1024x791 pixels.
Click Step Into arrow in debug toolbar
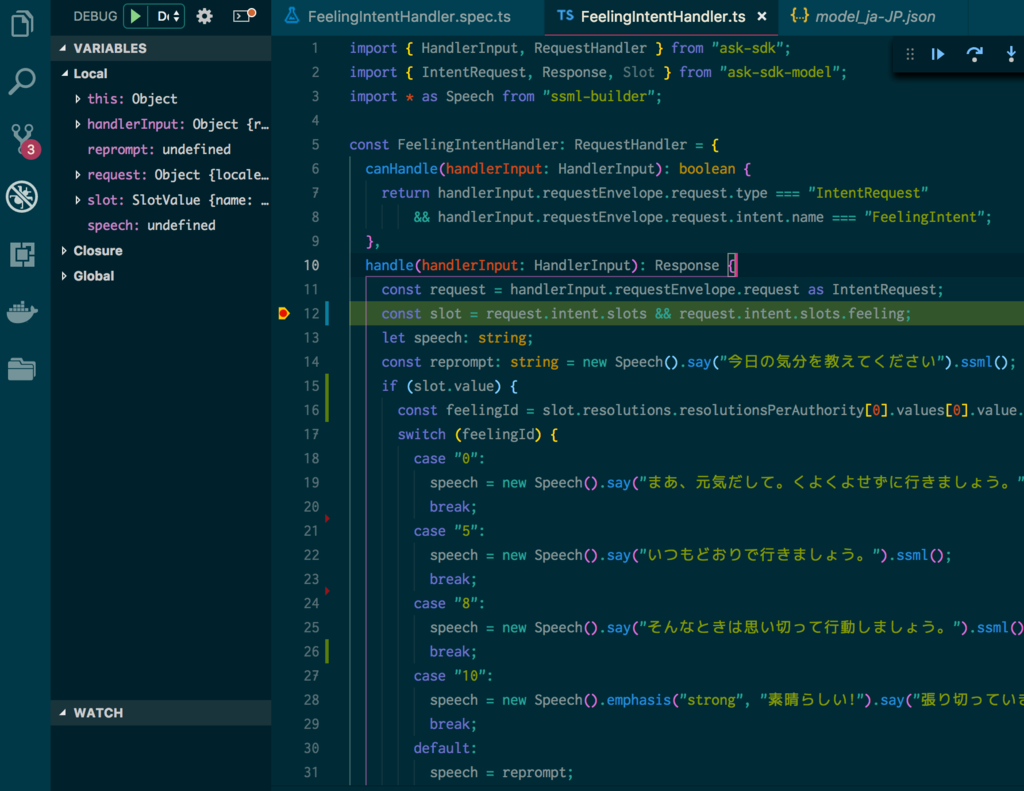pyautogui.click(x=1011, y=54)
